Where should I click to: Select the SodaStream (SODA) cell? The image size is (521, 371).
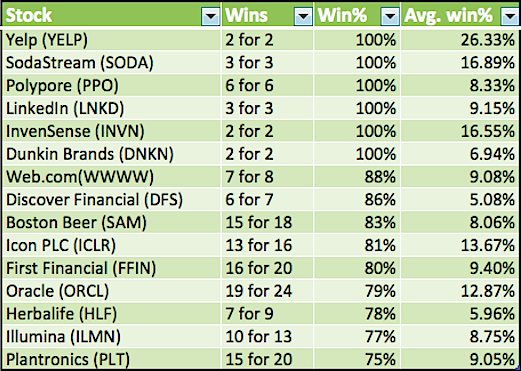pos(111,63)
